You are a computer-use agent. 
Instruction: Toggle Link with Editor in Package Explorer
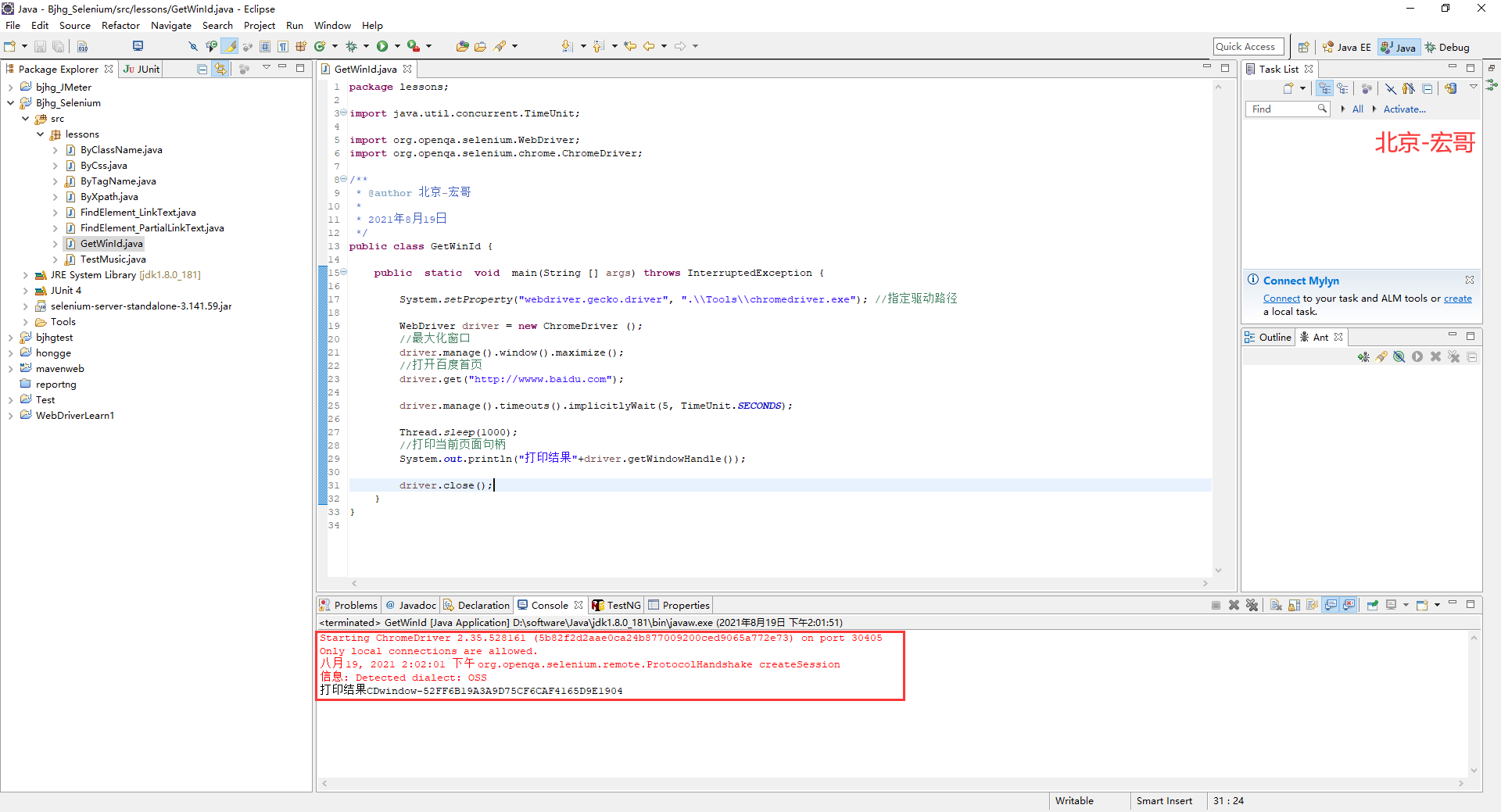point(220,69)
